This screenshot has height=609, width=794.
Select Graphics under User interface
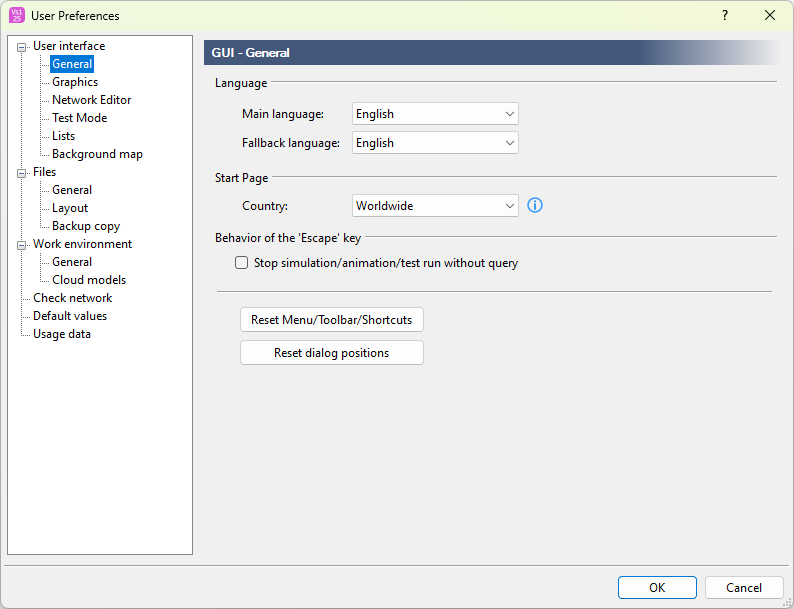coord(75,82)
